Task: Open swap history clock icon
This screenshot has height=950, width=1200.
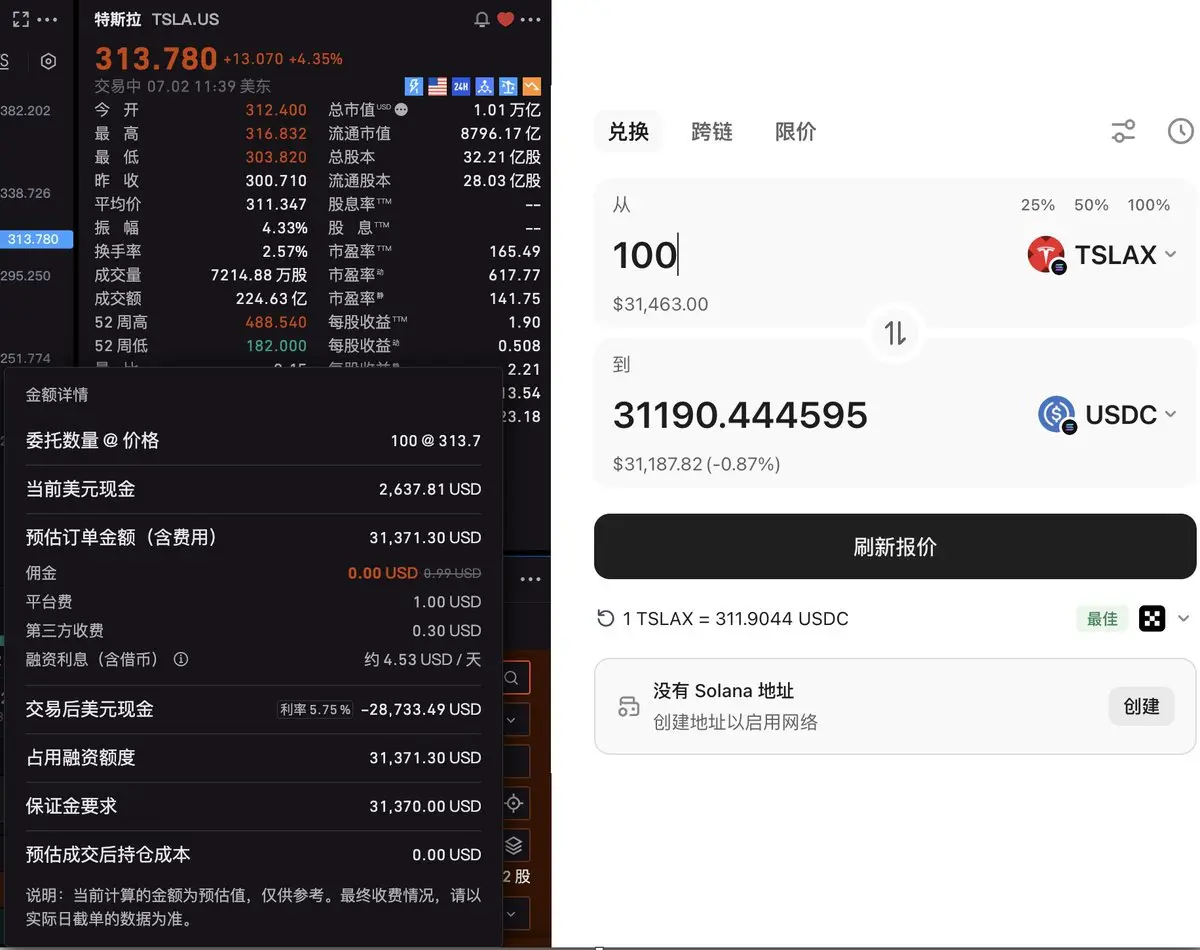Action: coord(1181,131)
